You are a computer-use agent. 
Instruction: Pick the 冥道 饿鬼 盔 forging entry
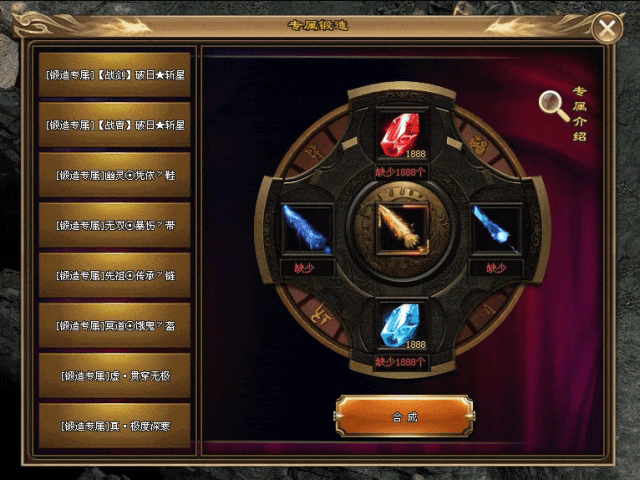[115, 325]
